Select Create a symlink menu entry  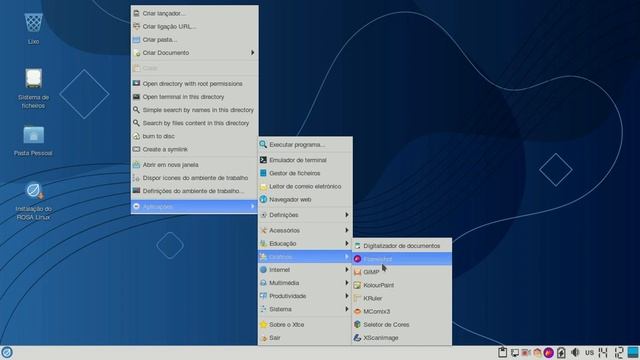click(x=195, y=149)
